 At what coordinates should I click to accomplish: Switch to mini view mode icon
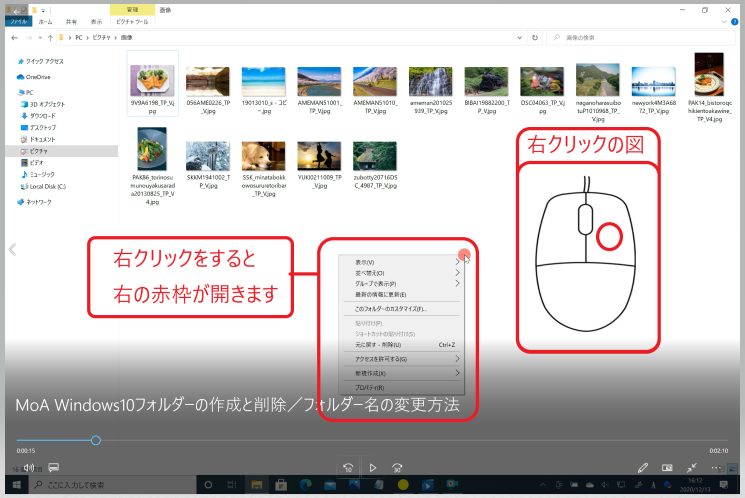(x=667, y=467)
